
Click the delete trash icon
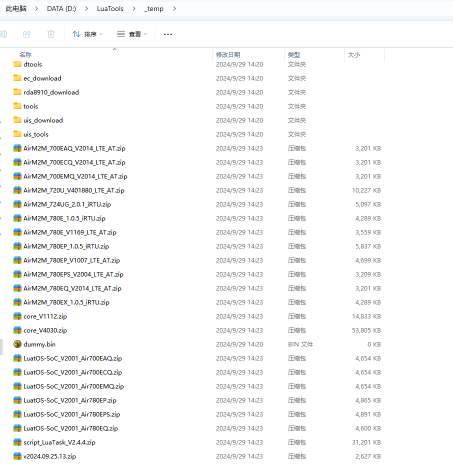point(51,34)
